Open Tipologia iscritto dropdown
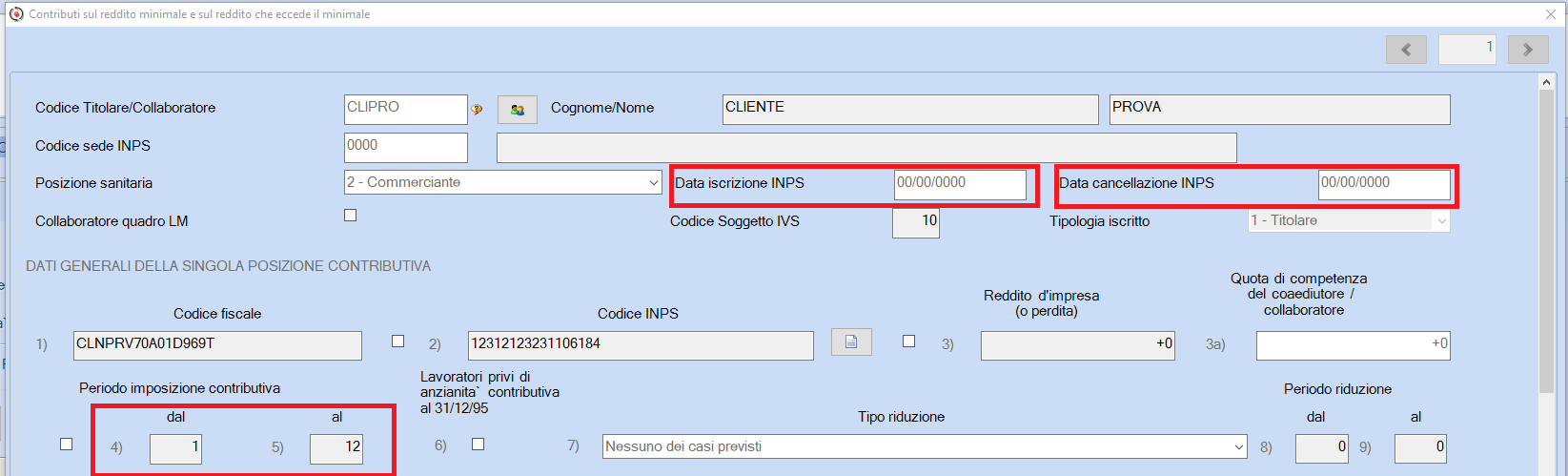The width and height of the screenshot is (1568, 476). [x=1350, y=220]
